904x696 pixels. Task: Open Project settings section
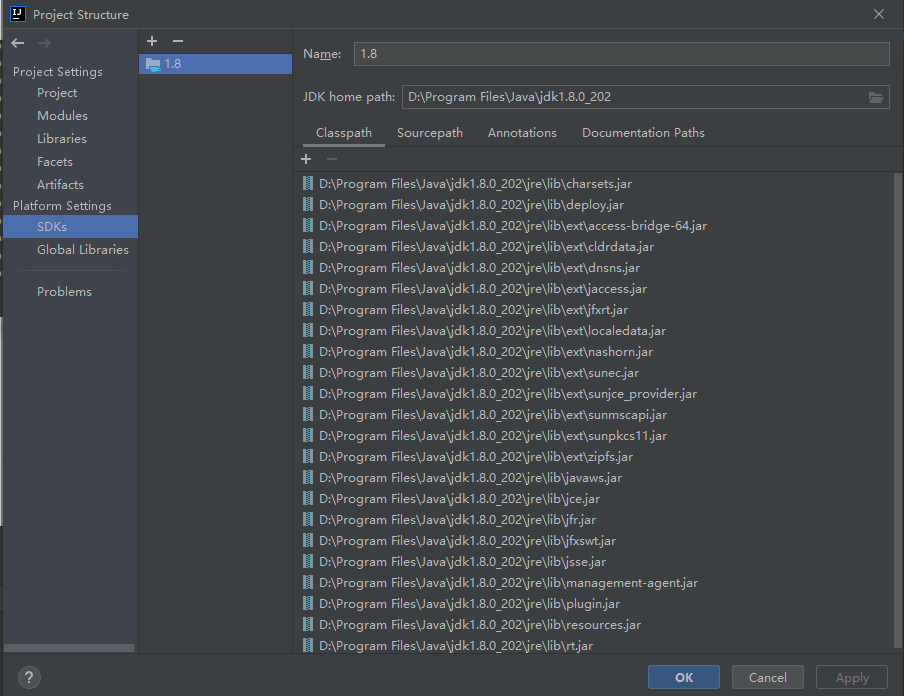[56, 93]
